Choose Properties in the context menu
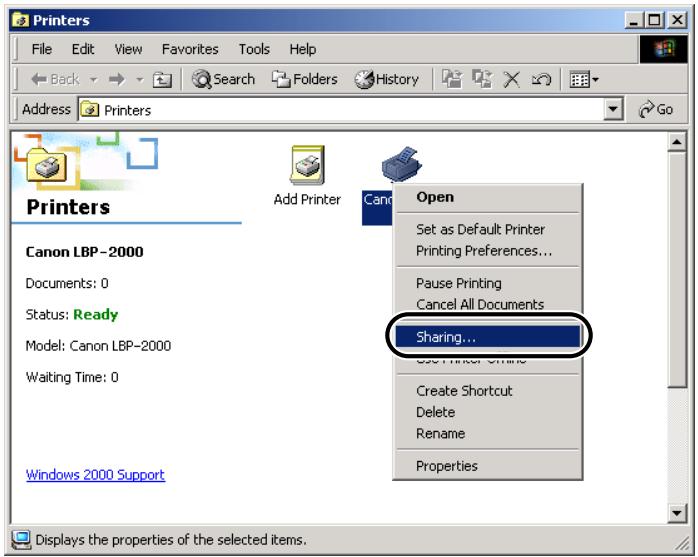This screenshot has height=557, width=698. (487, 466)
